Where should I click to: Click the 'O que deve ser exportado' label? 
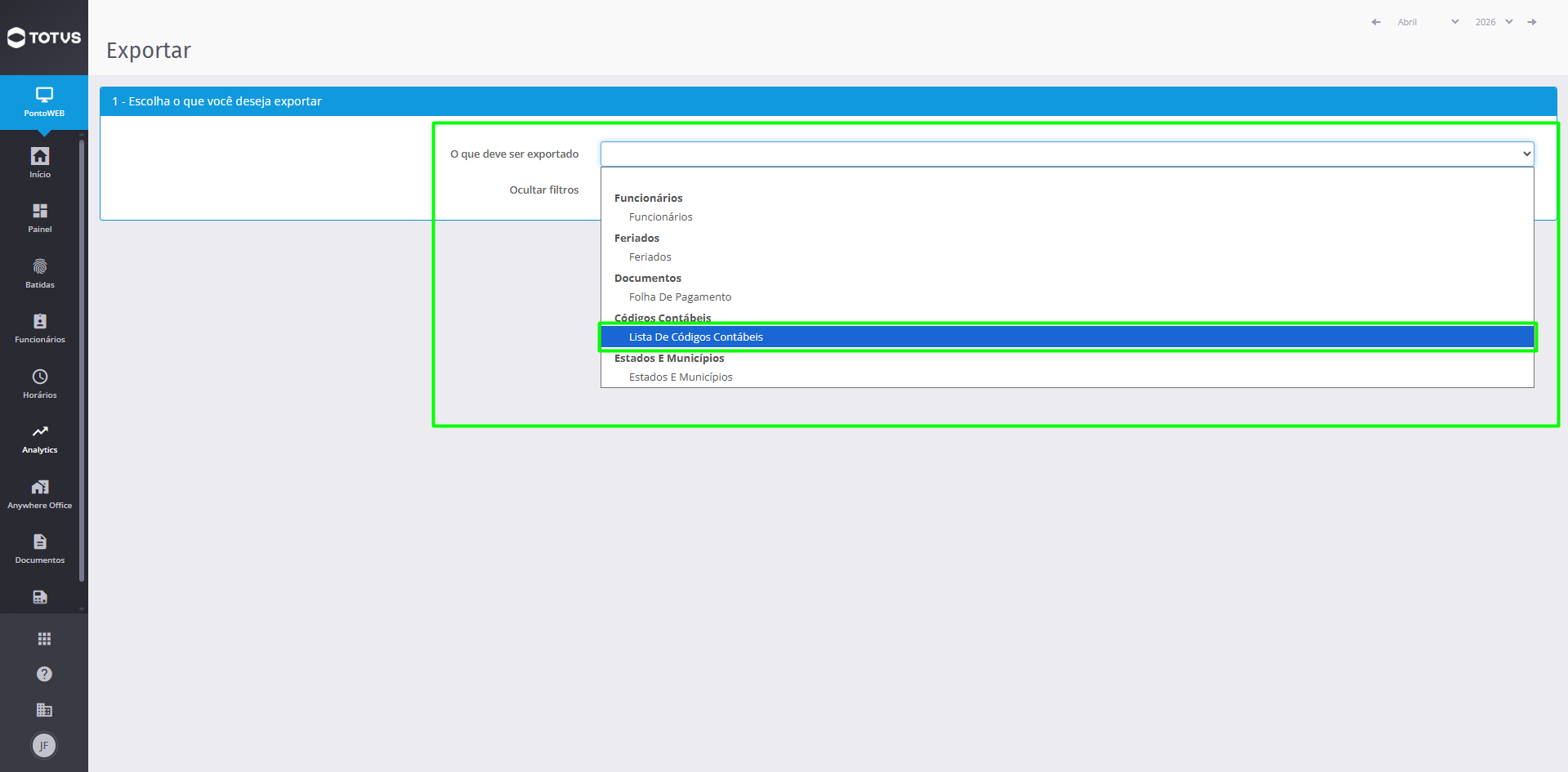[514, 154]
